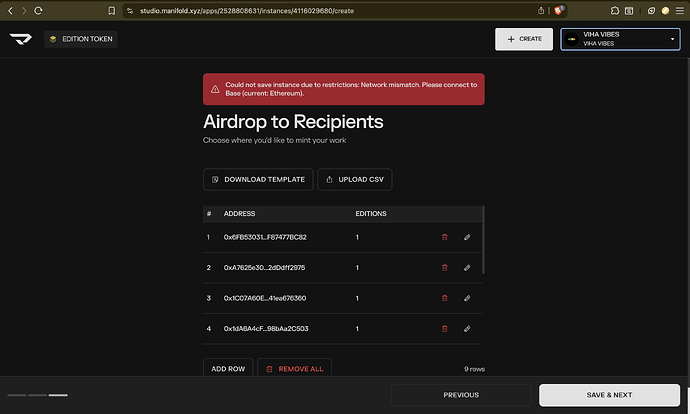The width and height of the screenshot is (690, 414).
Task: Edit row 4 address 0x1dA6A4cF
Action: [467, 329]
